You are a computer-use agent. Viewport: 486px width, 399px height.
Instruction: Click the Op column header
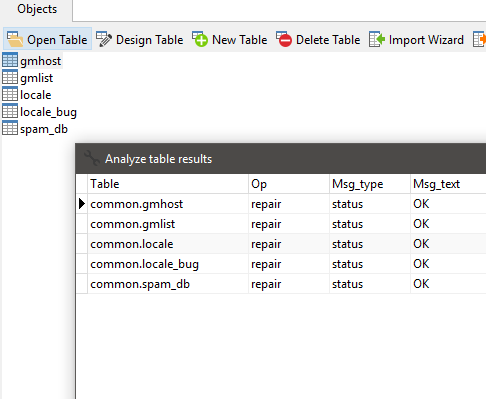pos(289,184)
